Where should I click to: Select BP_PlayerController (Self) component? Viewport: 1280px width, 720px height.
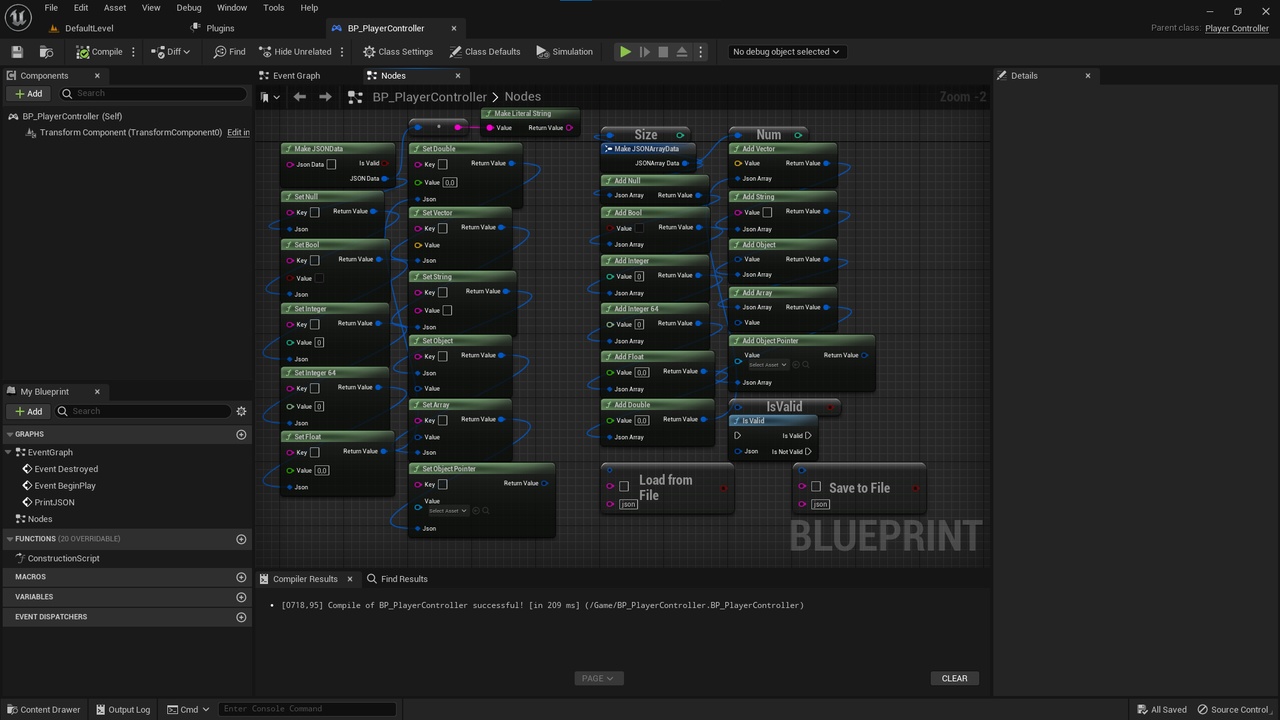[72, 116]
